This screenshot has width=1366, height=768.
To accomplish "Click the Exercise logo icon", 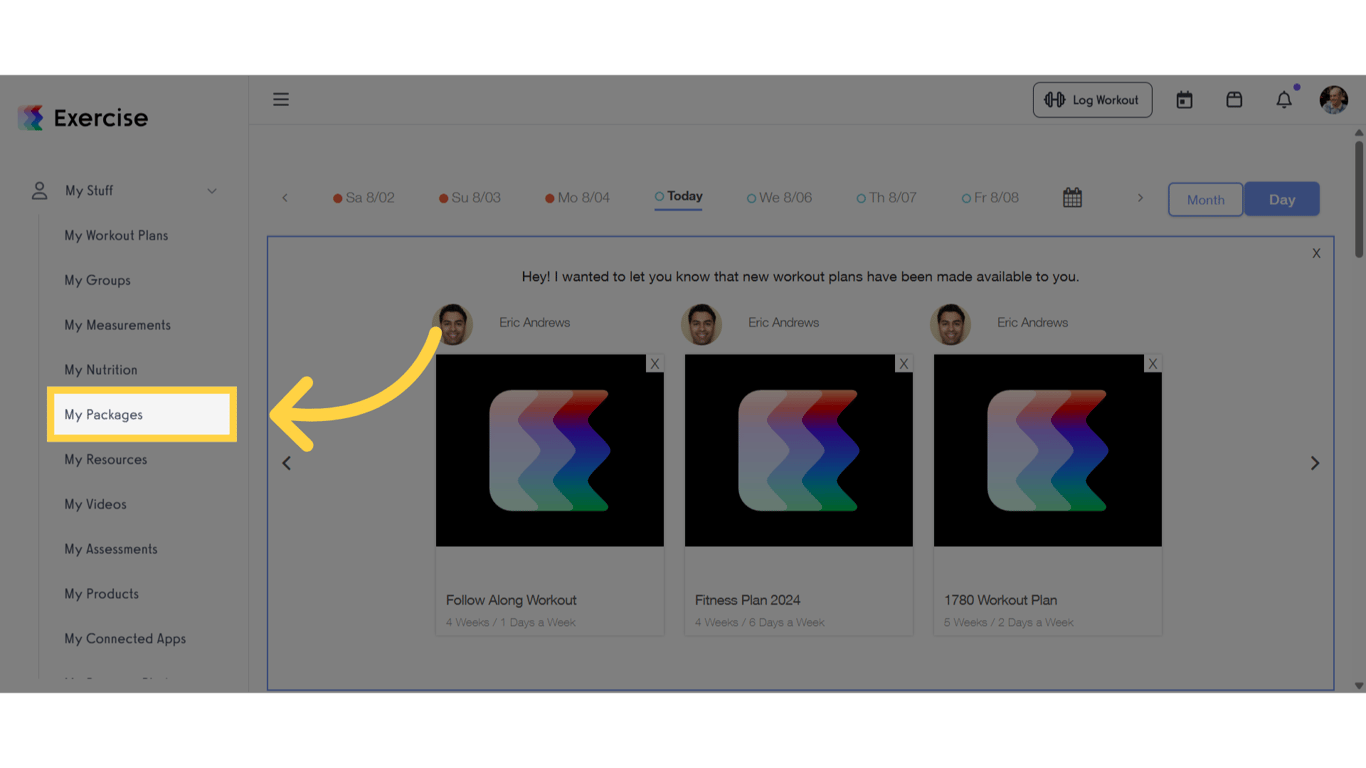I will (31, 118).
